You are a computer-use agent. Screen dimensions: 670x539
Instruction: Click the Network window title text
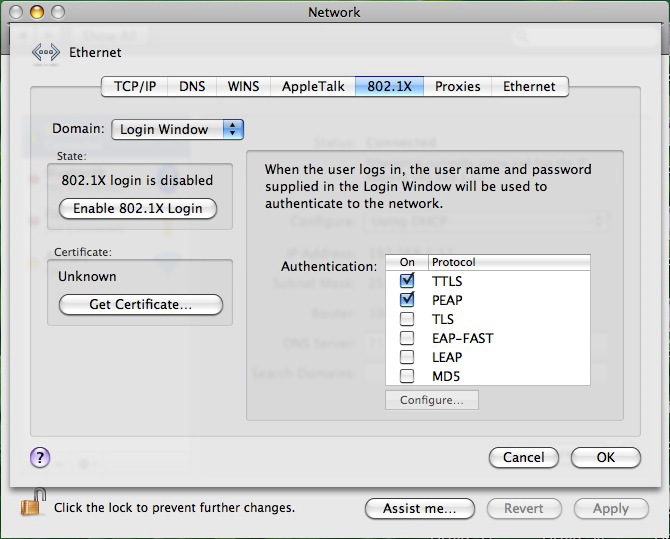click(x=334, y=12)
